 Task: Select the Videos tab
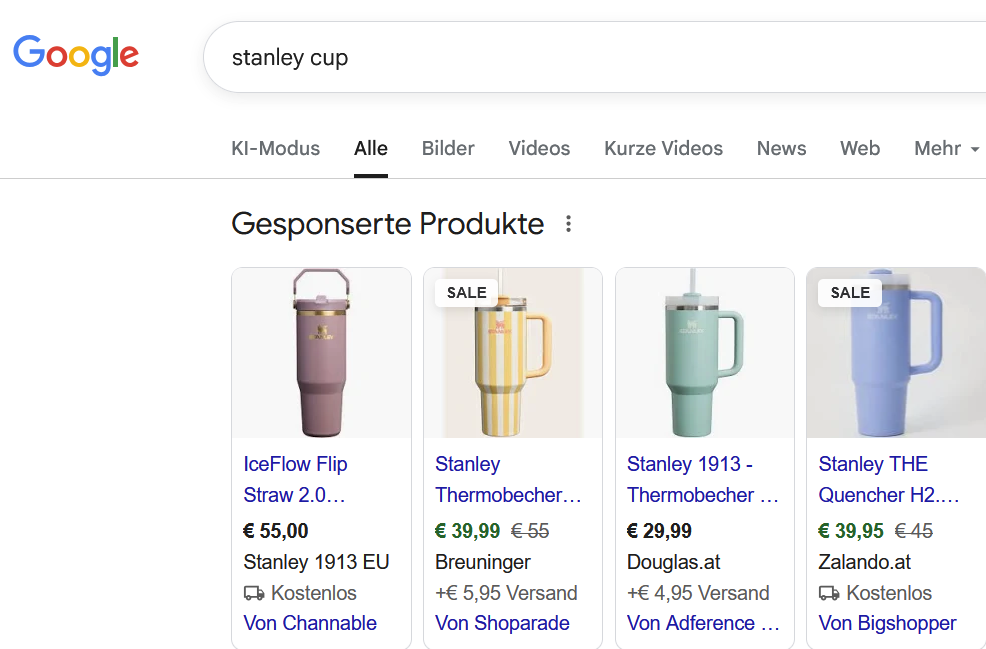(539, 149)
